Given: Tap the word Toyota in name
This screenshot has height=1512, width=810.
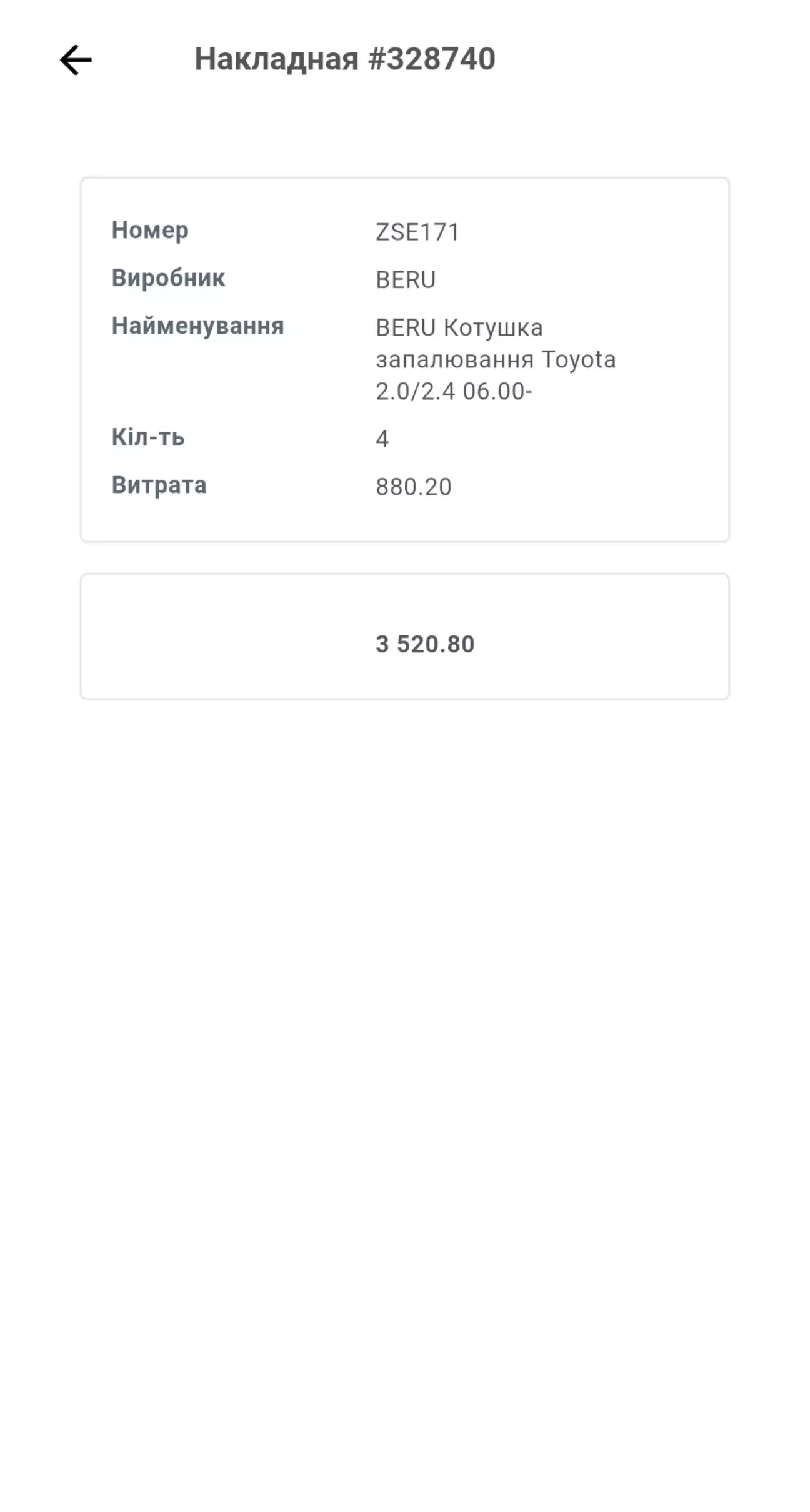Looking at the screenshot, I should click(x=579, y=360).
